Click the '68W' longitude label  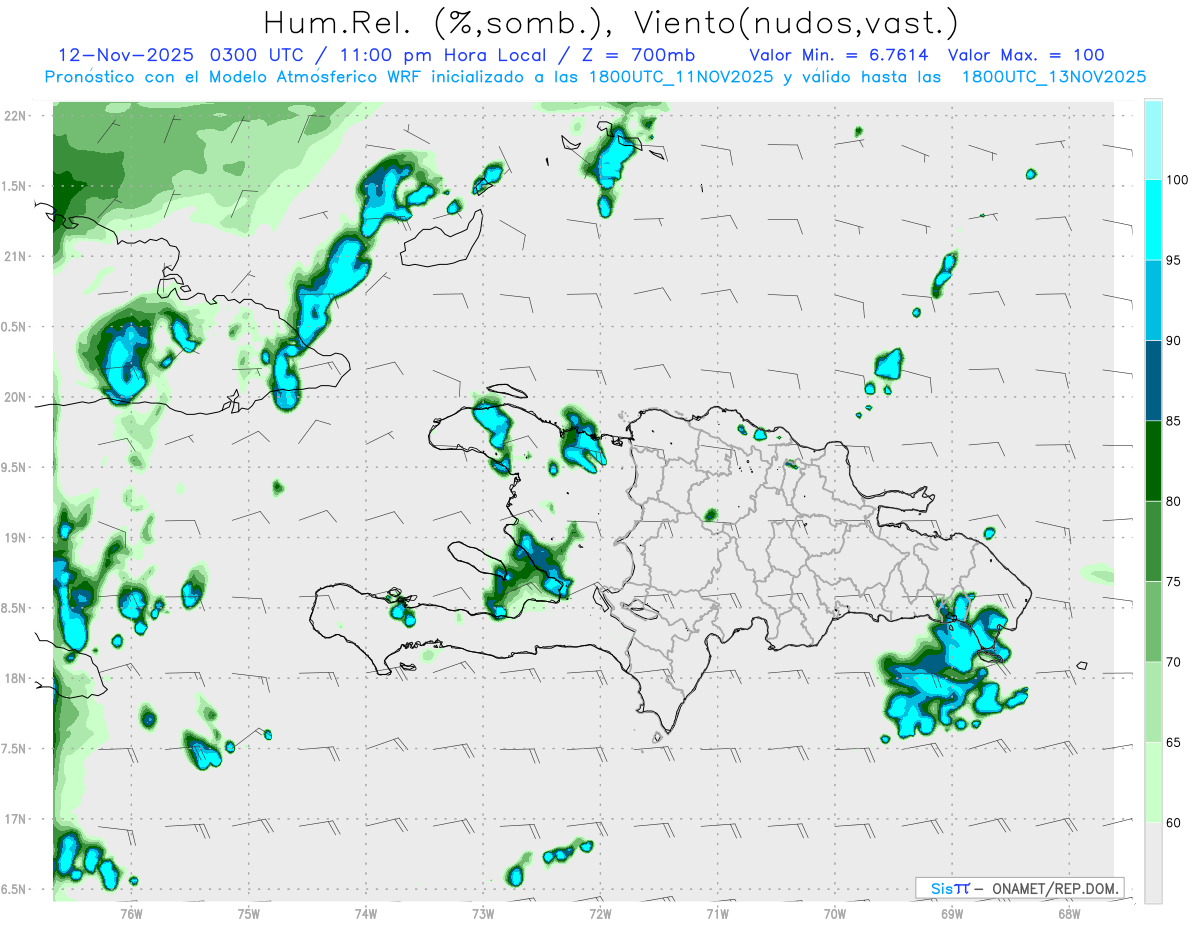coord(1068,912)
